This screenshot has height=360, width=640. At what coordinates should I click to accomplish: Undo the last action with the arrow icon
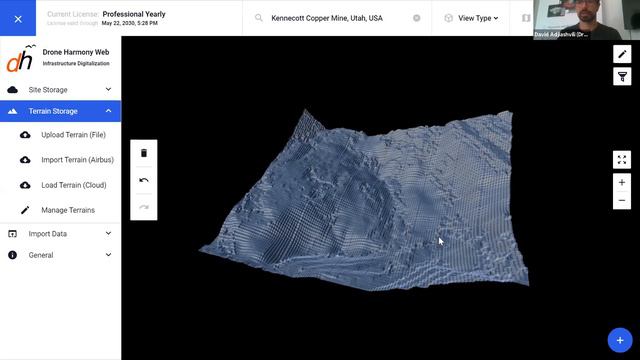click(x=144, y=180)
